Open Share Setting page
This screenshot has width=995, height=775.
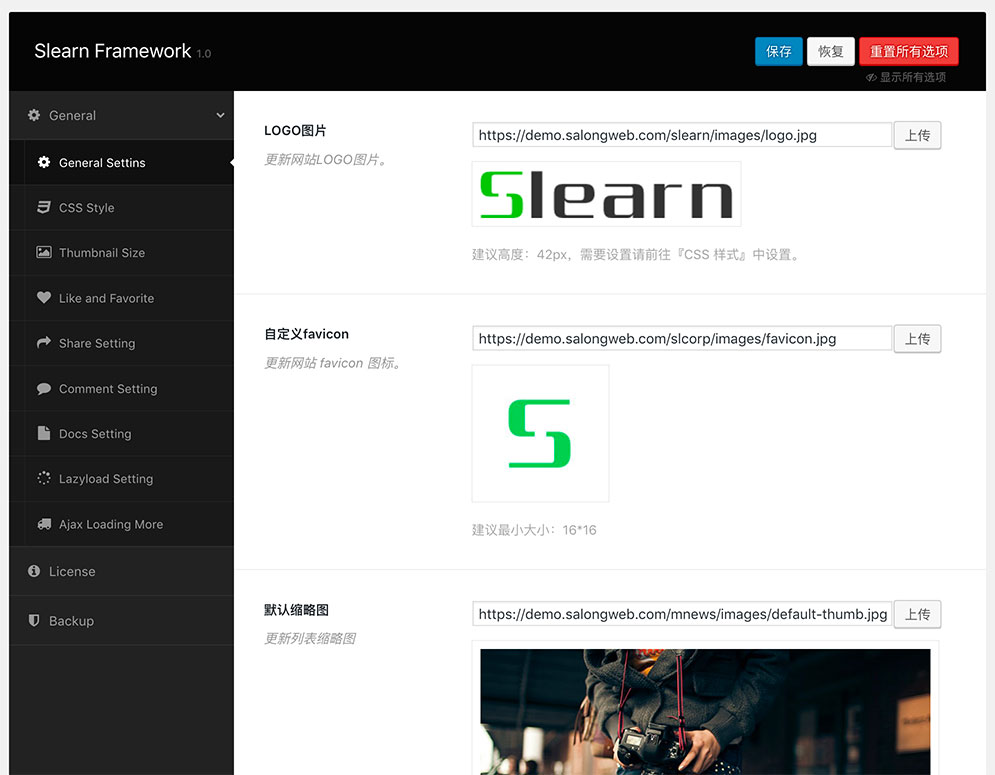(x=121, y=343)
